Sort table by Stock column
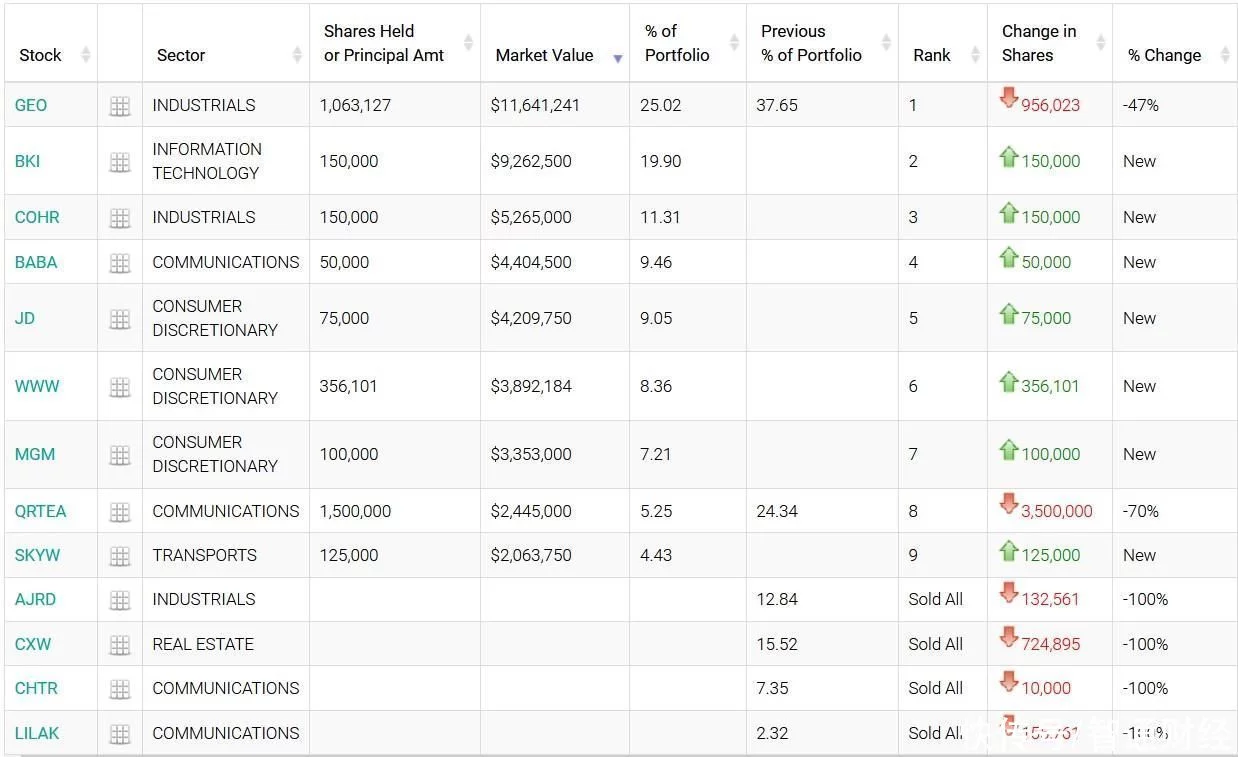 click(x=51, y=44)
